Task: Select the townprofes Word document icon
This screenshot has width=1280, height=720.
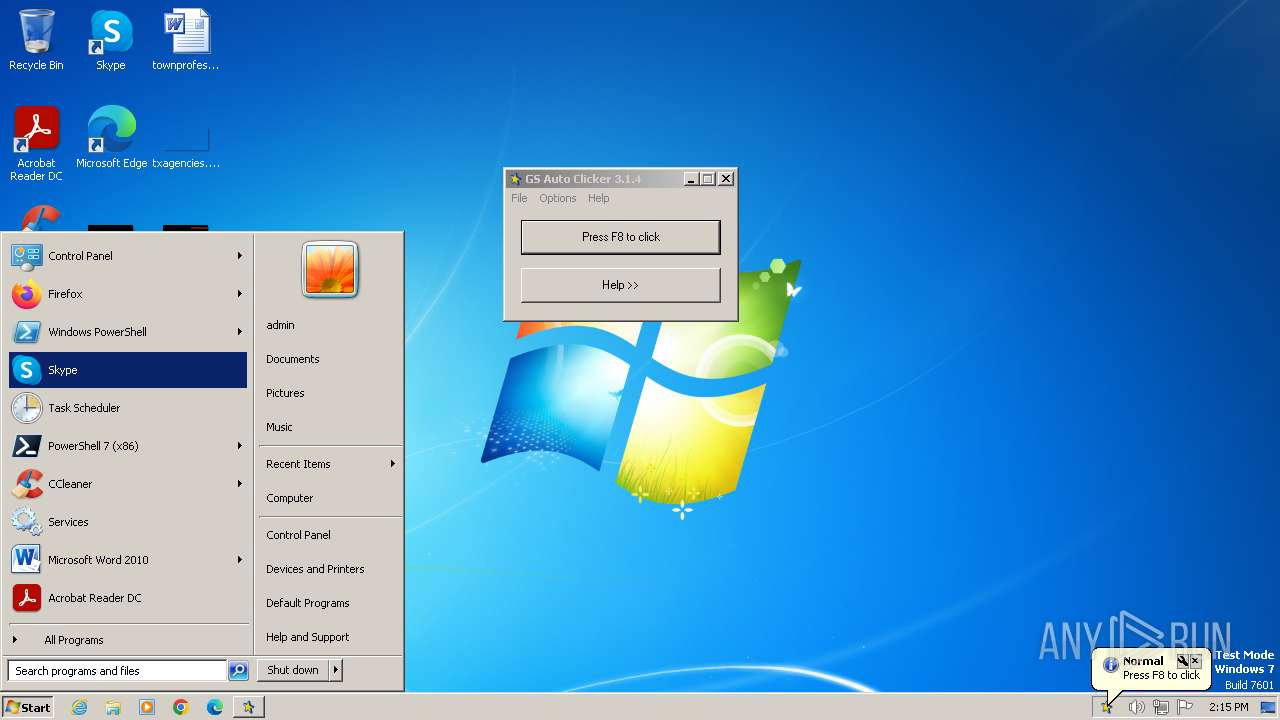Action: [186, 41]
